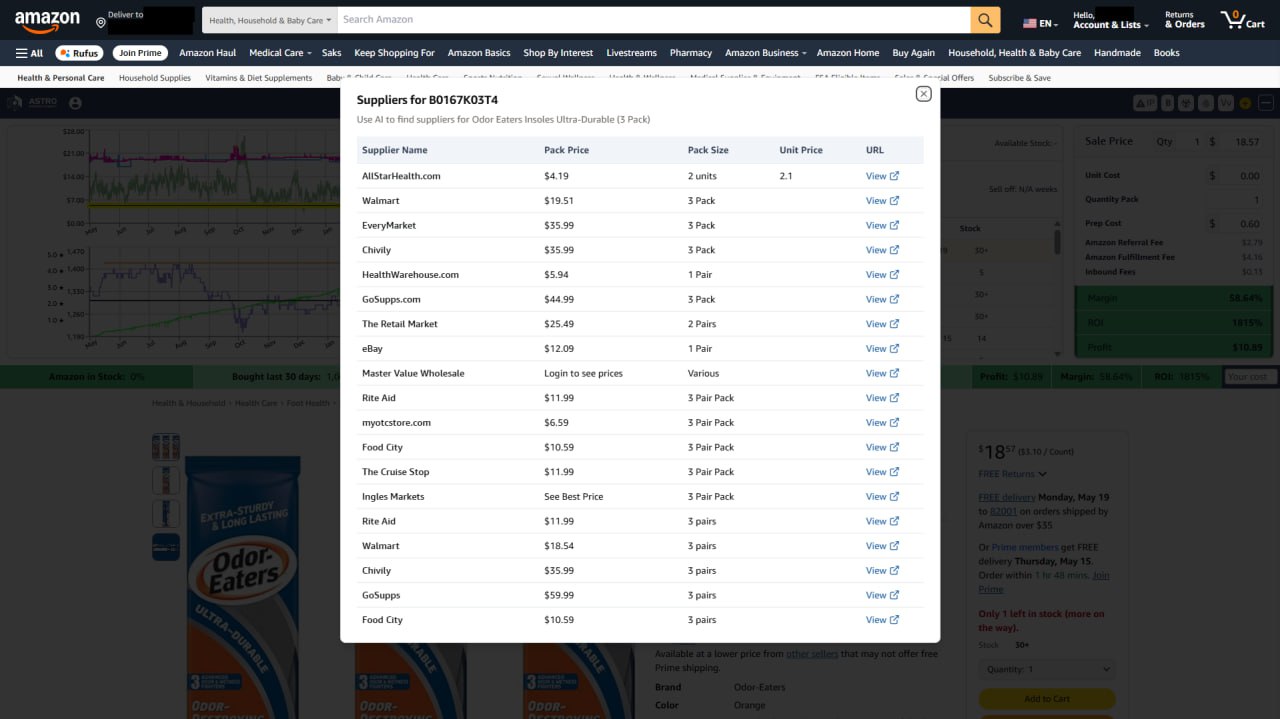Click the IP alert warning icon in Astro toolbar
The height and width of the screenshot is (719, 1280).
[1145, 103]
